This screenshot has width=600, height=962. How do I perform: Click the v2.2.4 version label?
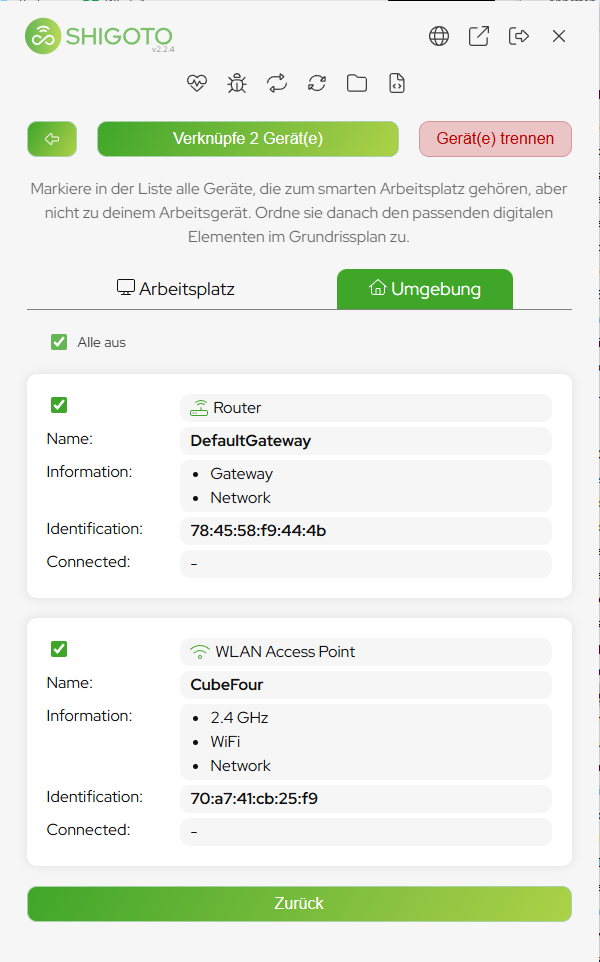coord(163,49)
